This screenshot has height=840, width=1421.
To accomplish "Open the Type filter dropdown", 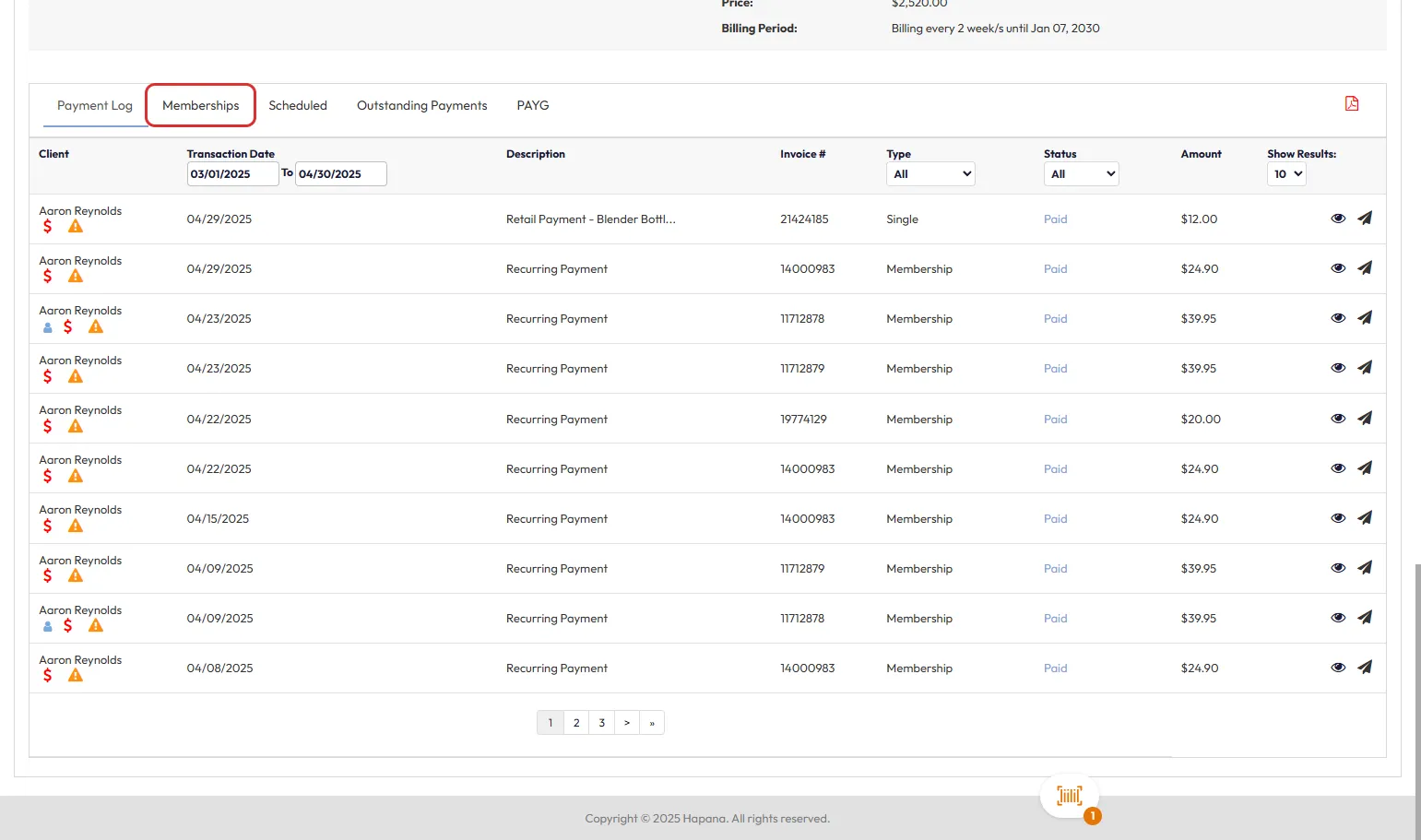I will (930, 174).
